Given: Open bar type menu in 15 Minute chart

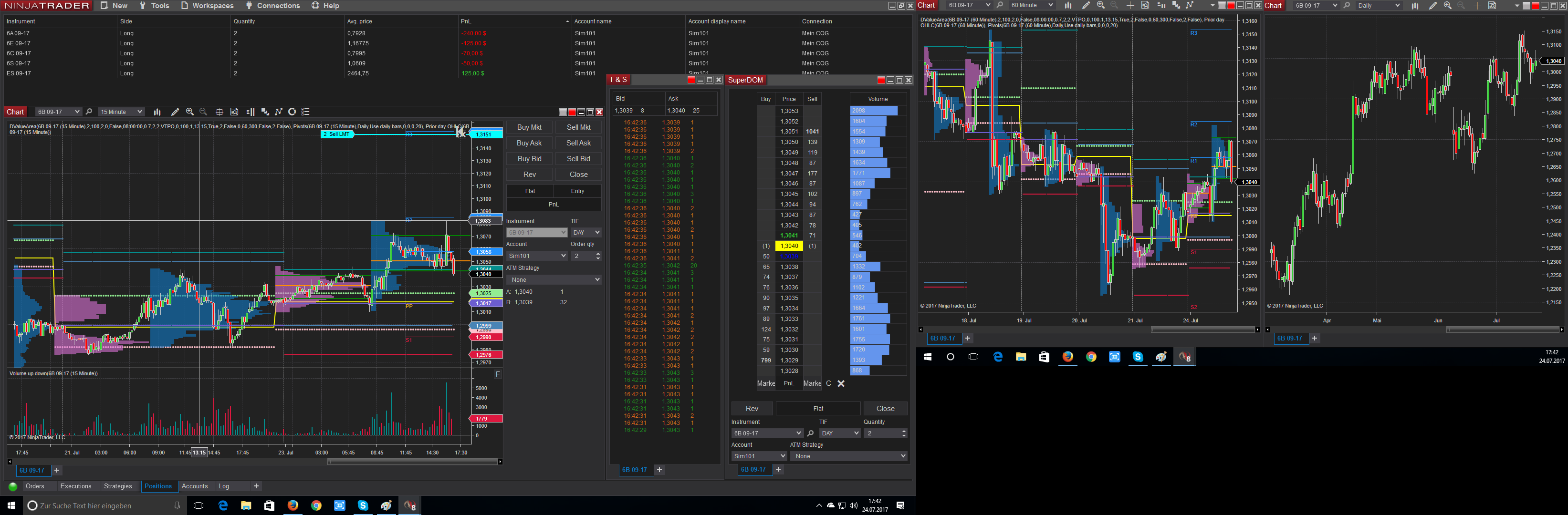Looking at the screenshot, I should [x=157, y=112].
